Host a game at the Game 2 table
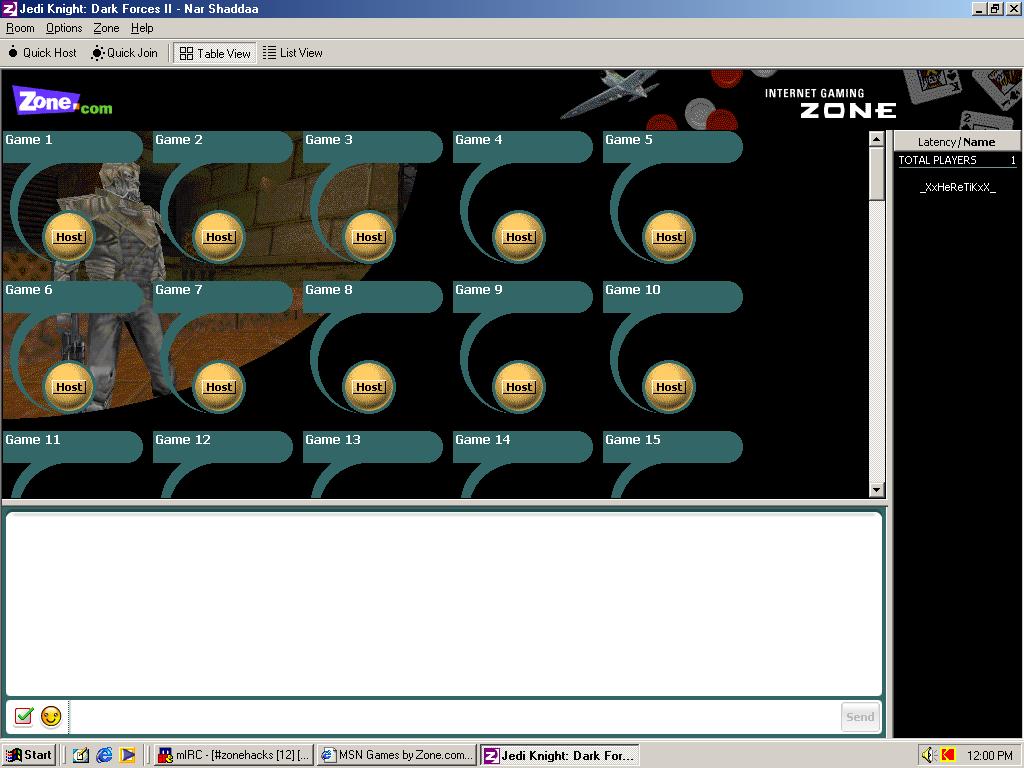 click(219, 237)
